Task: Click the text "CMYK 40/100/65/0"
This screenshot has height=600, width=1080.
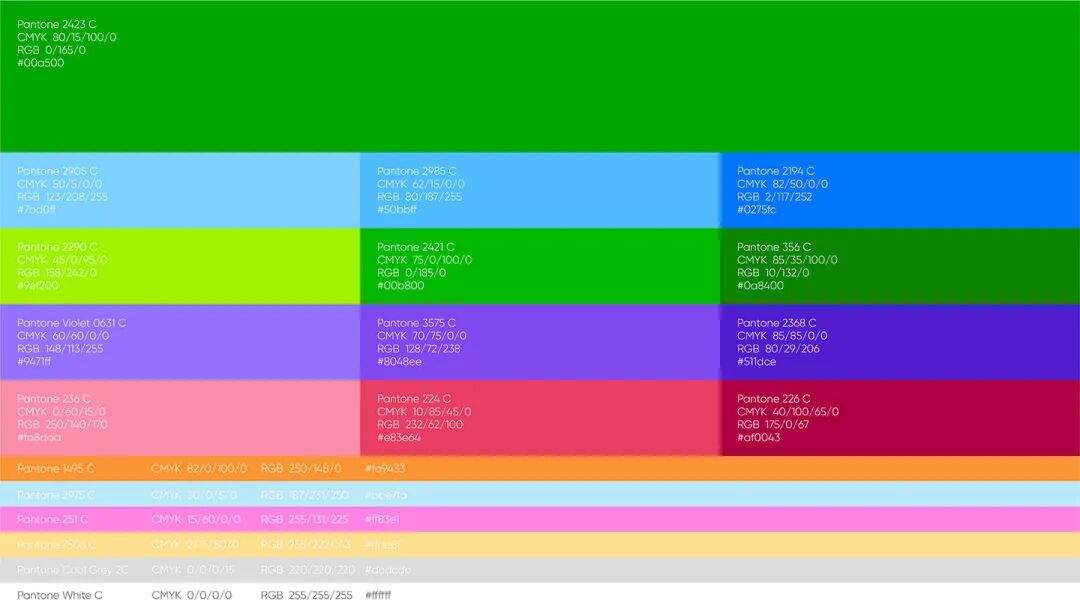Action: (788, 412)
